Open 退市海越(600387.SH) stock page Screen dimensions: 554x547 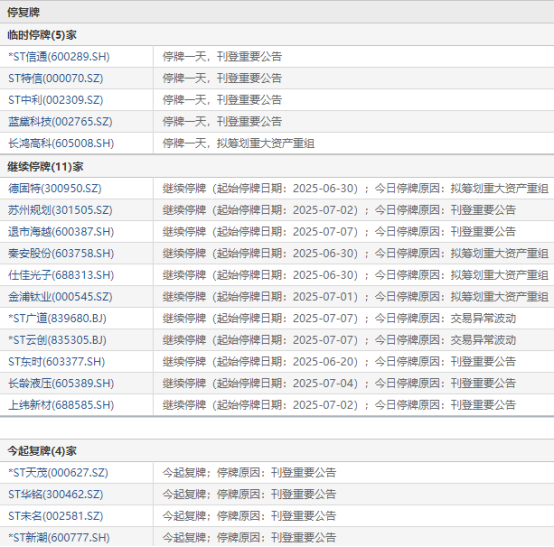pyautogui.click(x=61, y=232)
